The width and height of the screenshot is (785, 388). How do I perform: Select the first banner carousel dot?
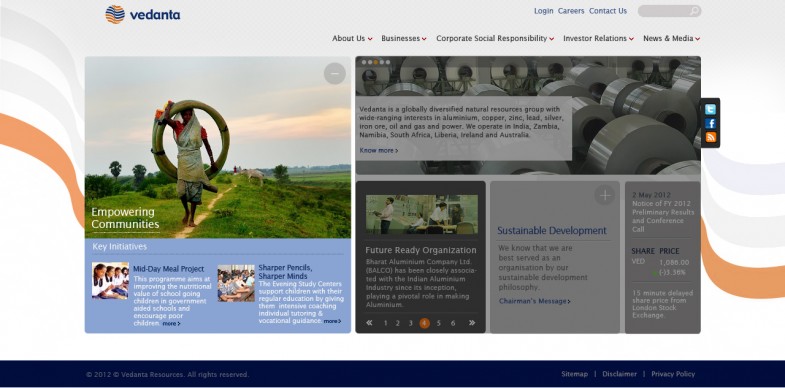[364, 63]
